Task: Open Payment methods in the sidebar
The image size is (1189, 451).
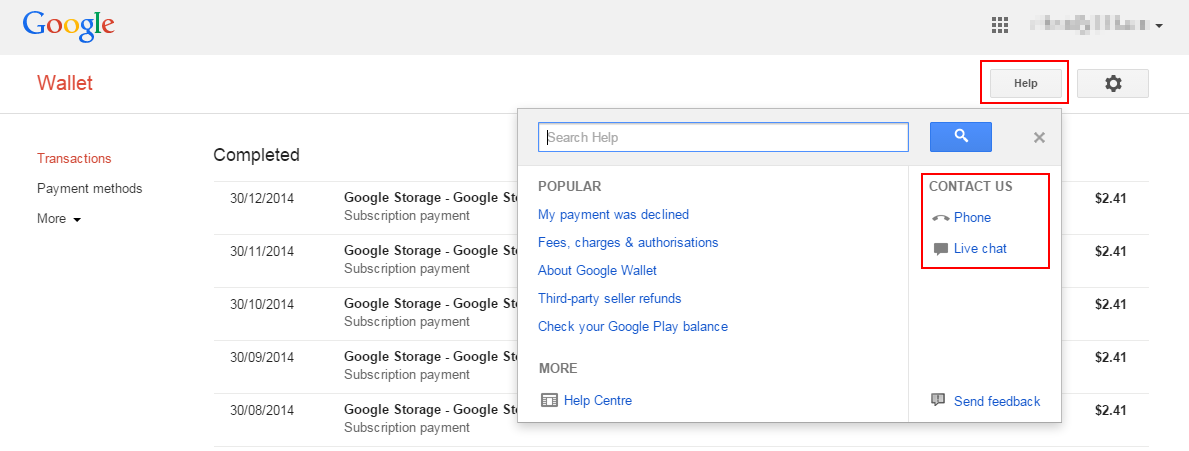Action: coord(89,188)
